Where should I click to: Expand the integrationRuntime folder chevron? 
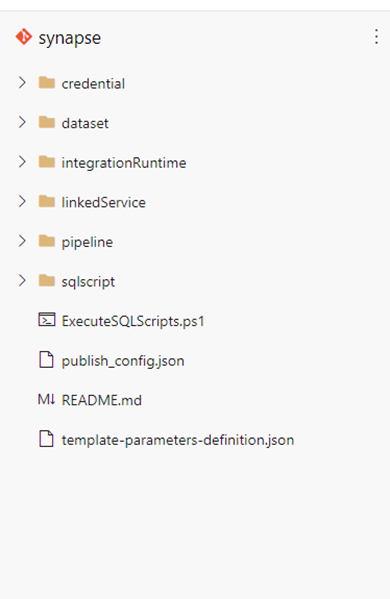(22, 162)
